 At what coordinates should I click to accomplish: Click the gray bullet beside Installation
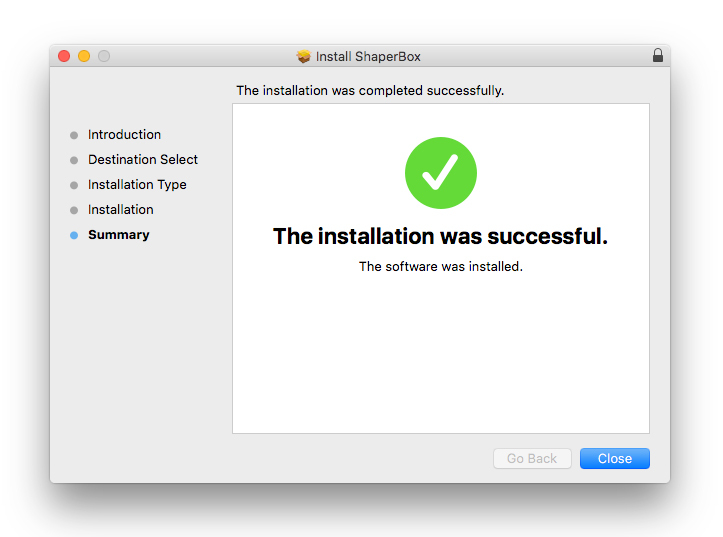(x=74, y=211)
